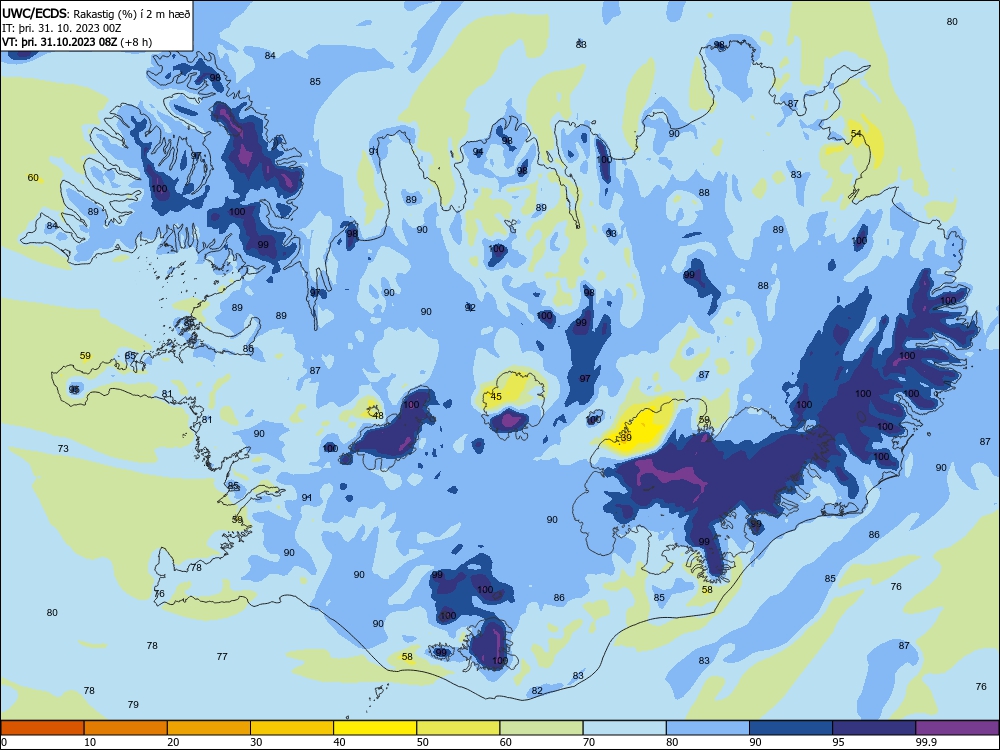Click the humidity value 48 on the map
This screenshot has width=1000, height=750.
[x=378, y=416]
